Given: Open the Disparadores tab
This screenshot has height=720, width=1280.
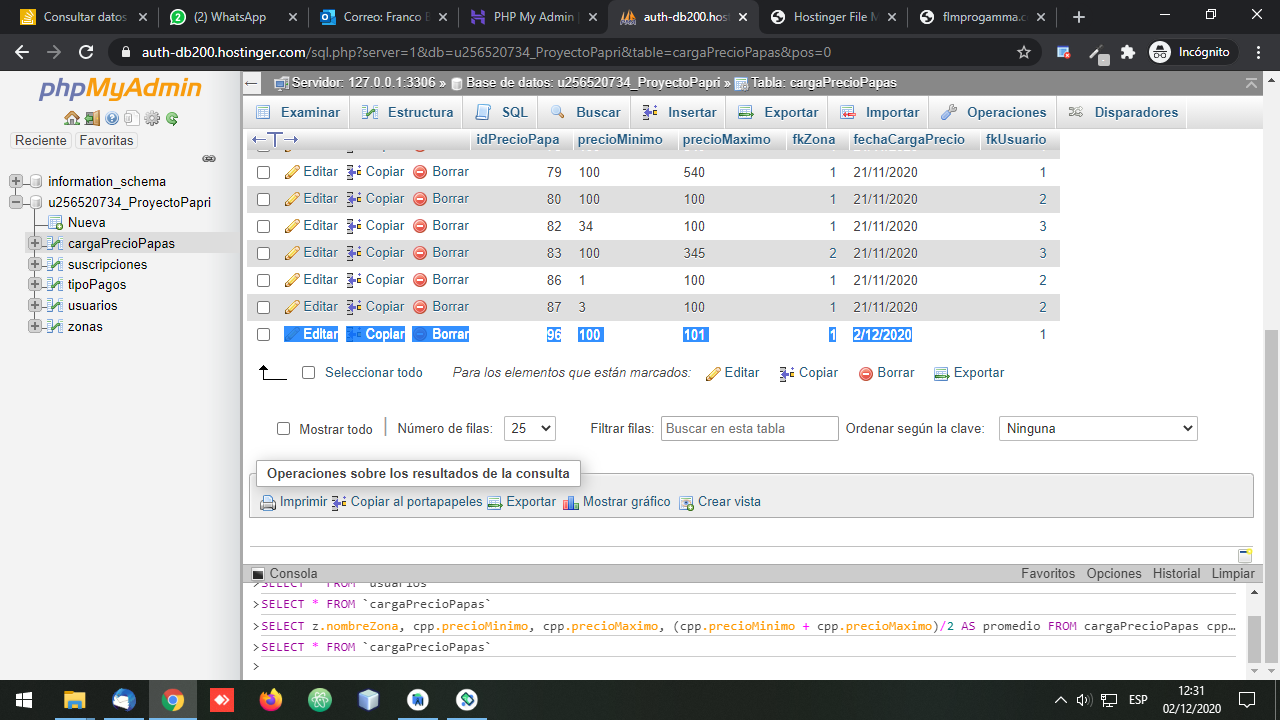Looking at the screenshot, I should [x=1123, y=113].
